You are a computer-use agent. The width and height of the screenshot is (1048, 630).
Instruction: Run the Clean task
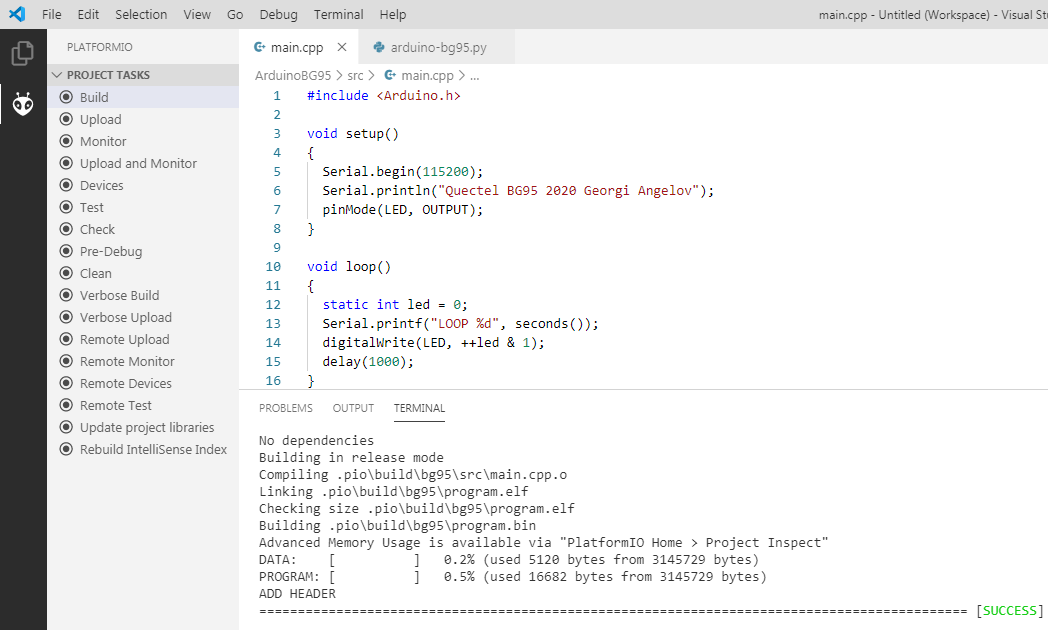[x=144, y=273]
